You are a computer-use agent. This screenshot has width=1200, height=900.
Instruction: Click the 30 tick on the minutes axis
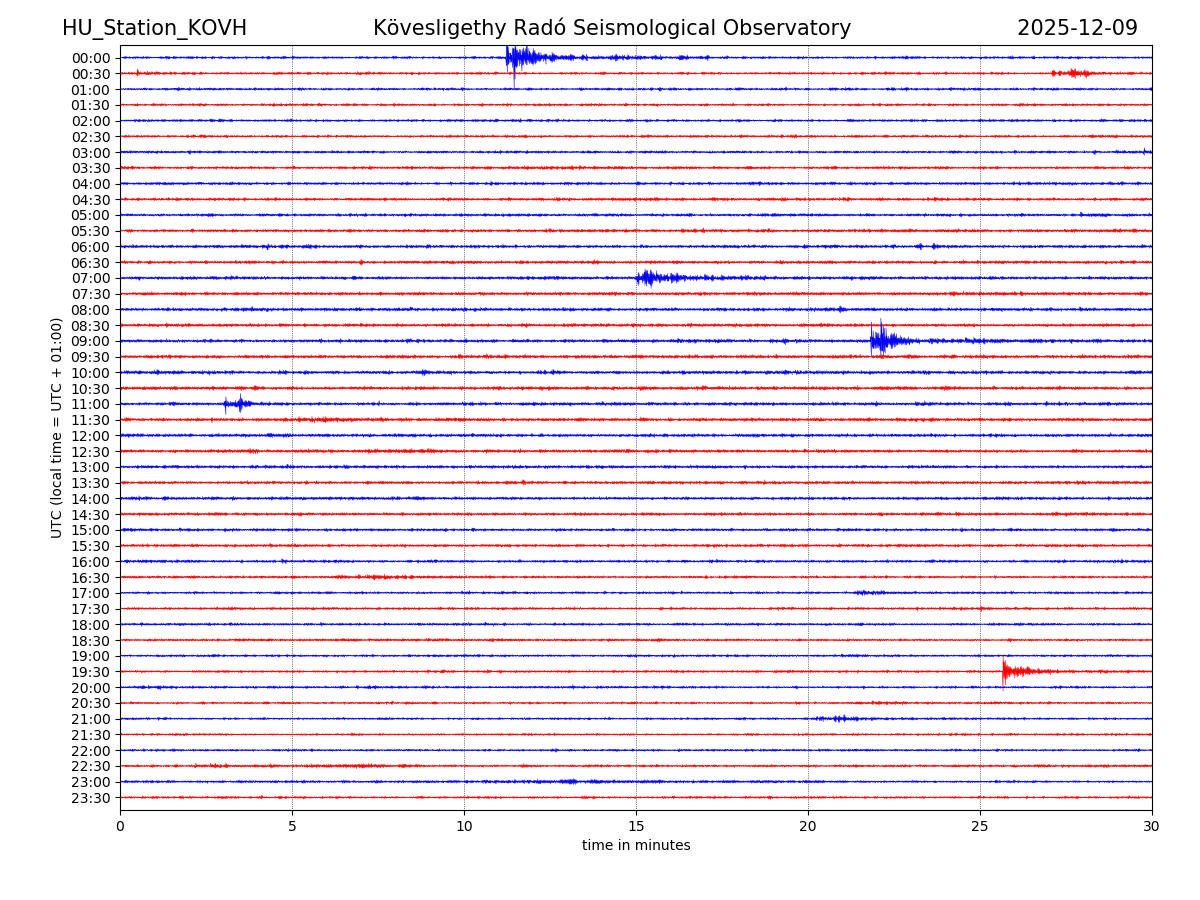tap(1151, 826)
